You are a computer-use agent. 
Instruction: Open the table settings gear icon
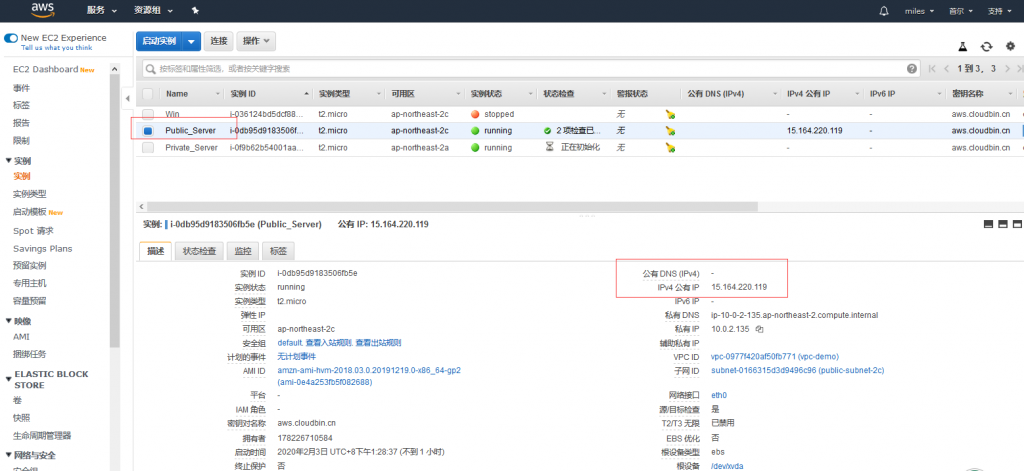(1009, 46)
